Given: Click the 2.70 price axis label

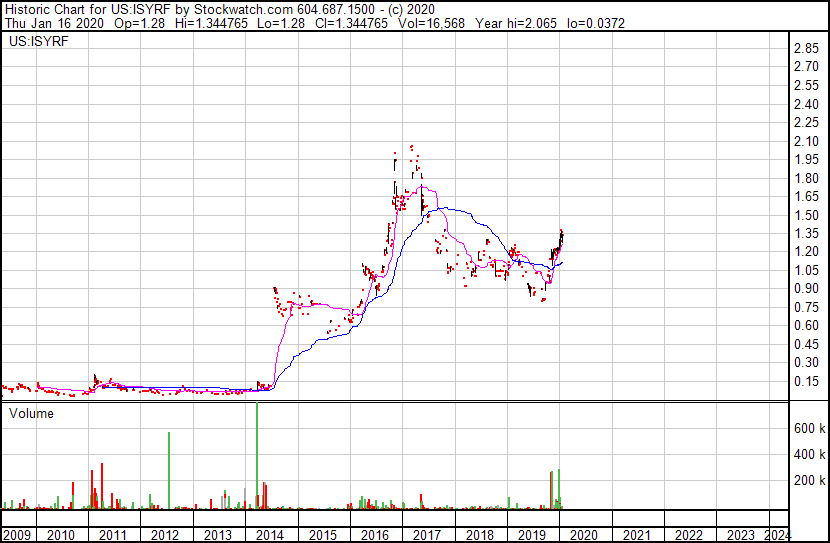Looking at the screenshot, I should click(806, 67).
